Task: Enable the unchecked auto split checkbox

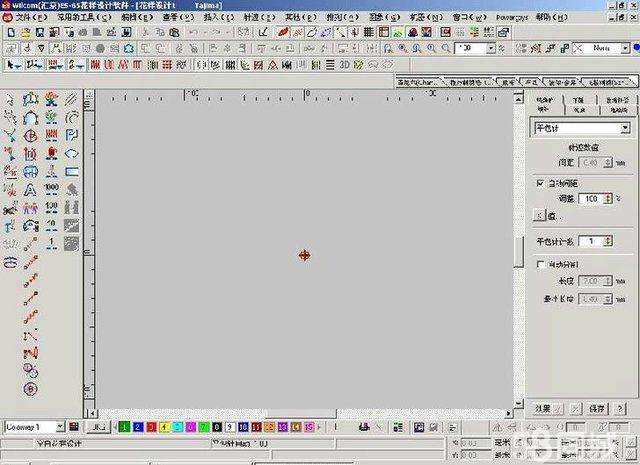Action: tap(540, 265)
